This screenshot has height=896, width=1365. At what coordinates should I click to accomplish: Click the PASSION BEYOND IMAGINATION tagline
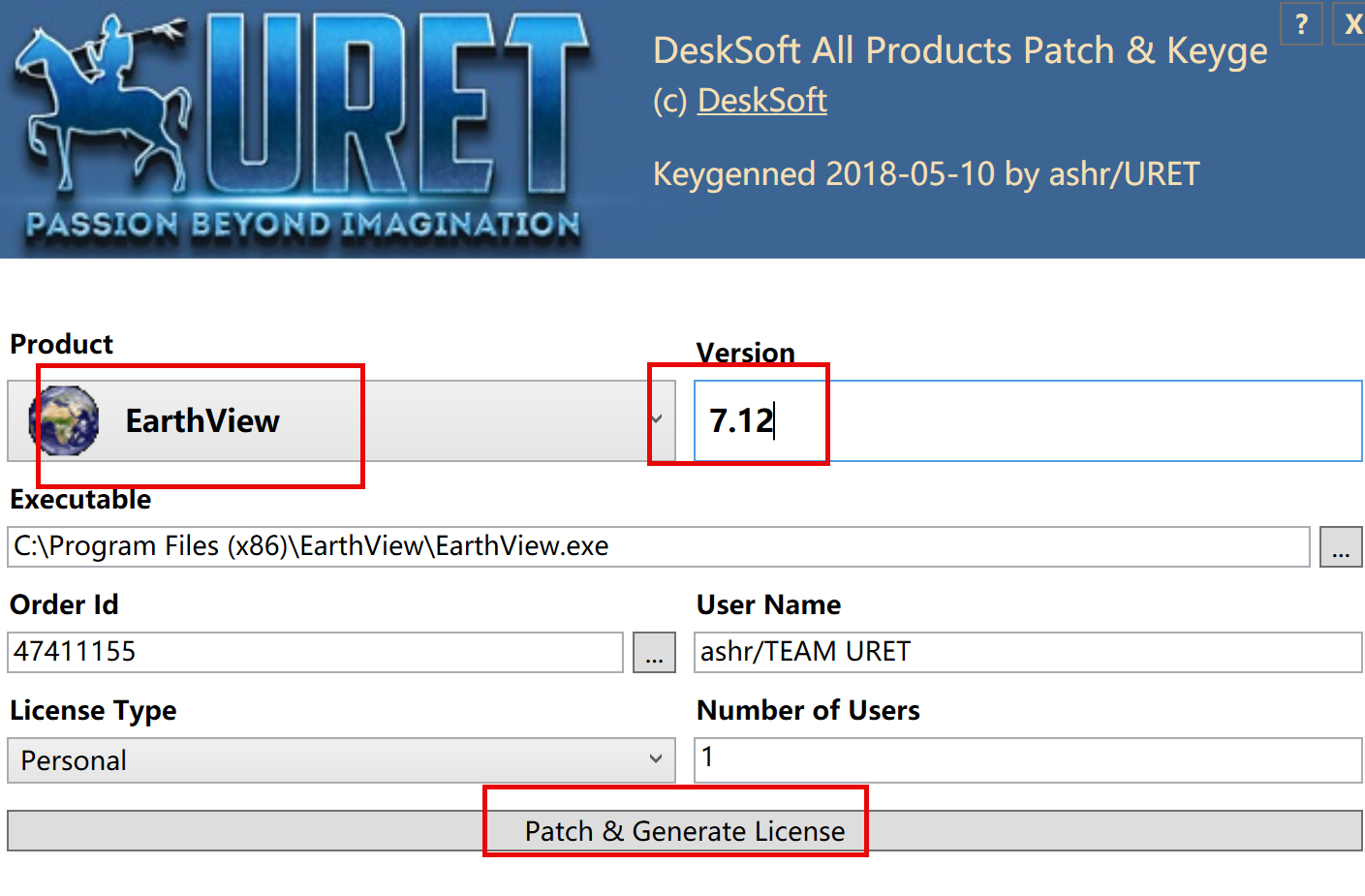pyautogui.click(x=302, y=225)
